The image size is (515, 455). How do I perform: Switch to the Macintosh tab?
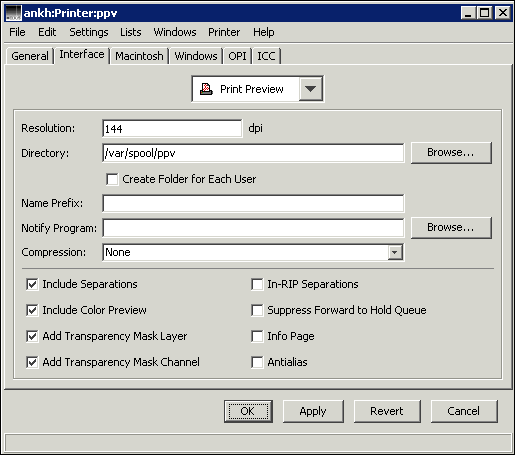139,56
